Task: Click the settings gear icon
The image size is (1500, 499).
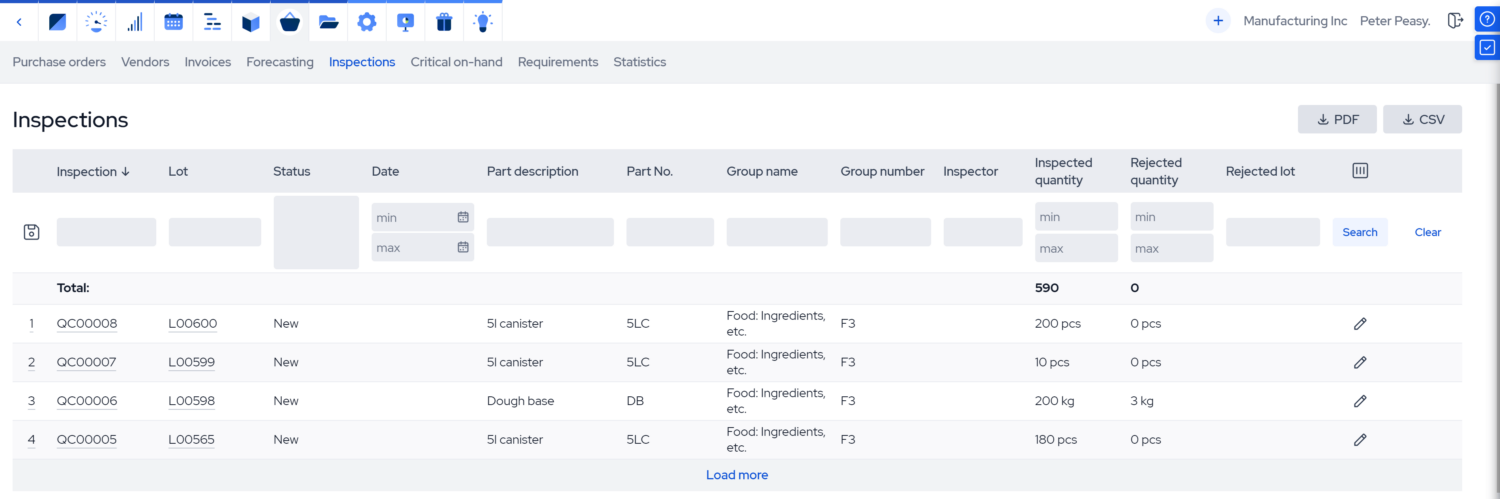Action: point(367,21)
